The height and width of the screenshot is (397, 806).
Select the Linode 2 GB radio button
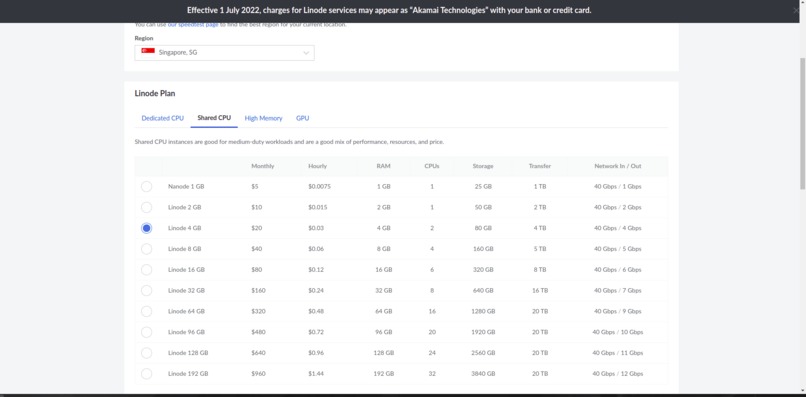tap(146, 207)
